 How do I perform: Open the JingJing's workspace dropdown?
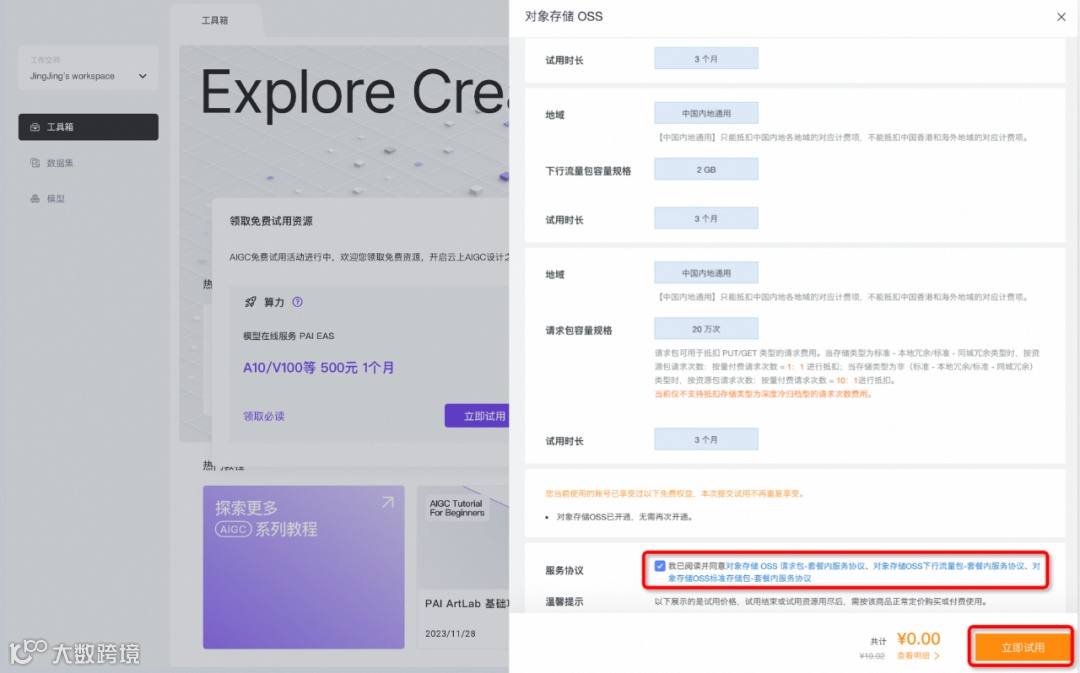tap(88, 68)
